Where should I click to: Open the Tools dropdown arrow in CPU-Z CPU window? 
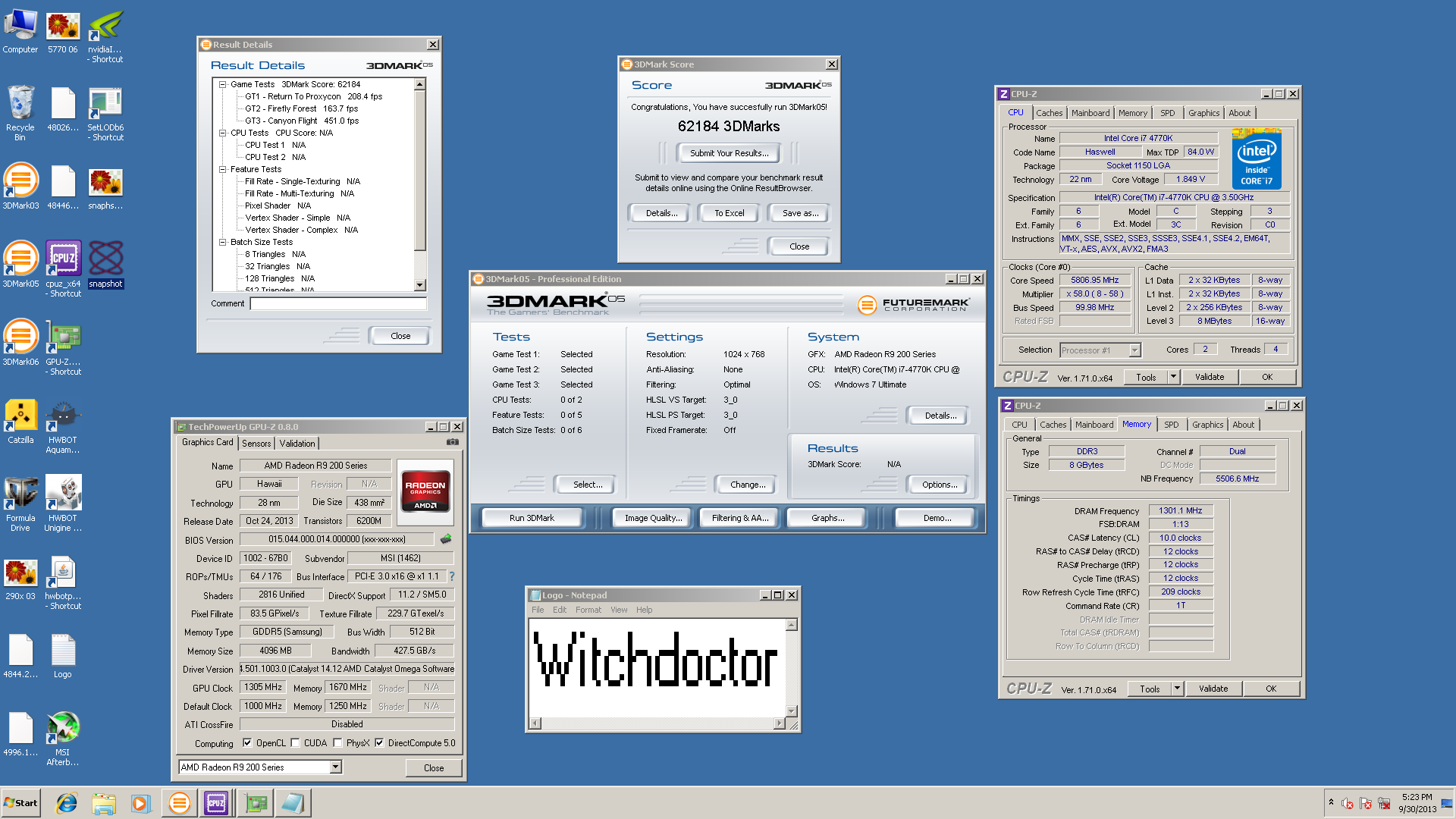click(x=1173, y=377)
